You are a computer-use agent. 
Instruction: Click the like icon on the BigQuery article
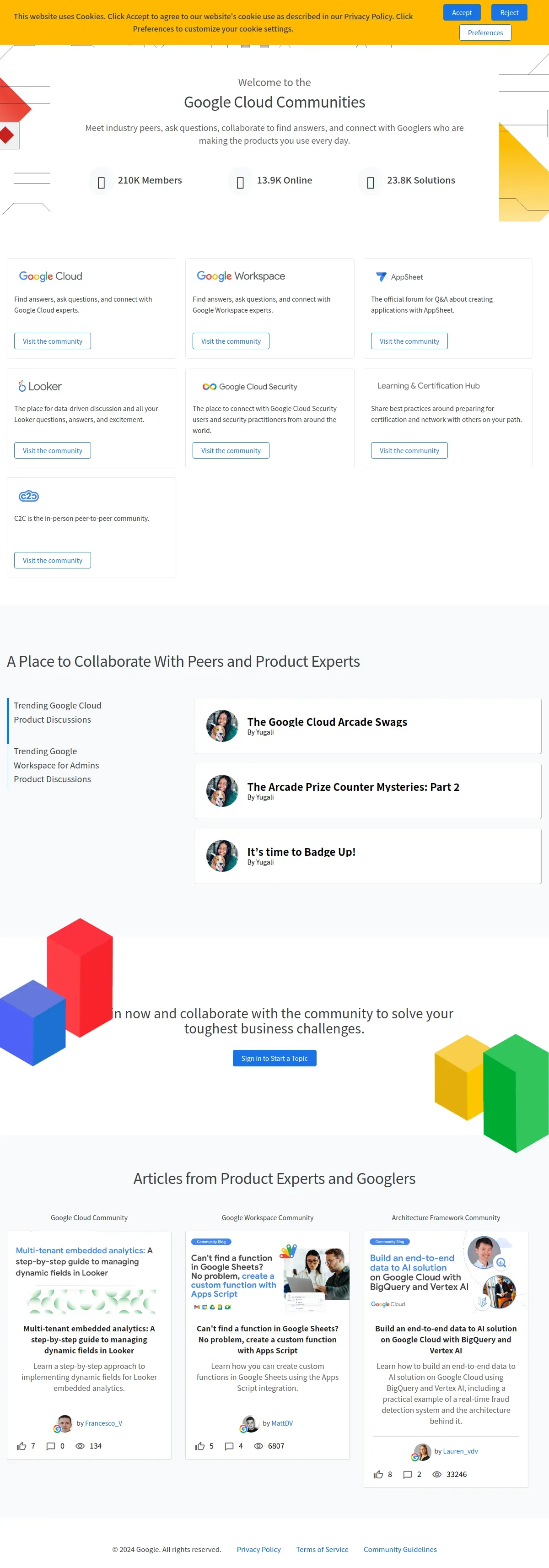[378, 1474]
